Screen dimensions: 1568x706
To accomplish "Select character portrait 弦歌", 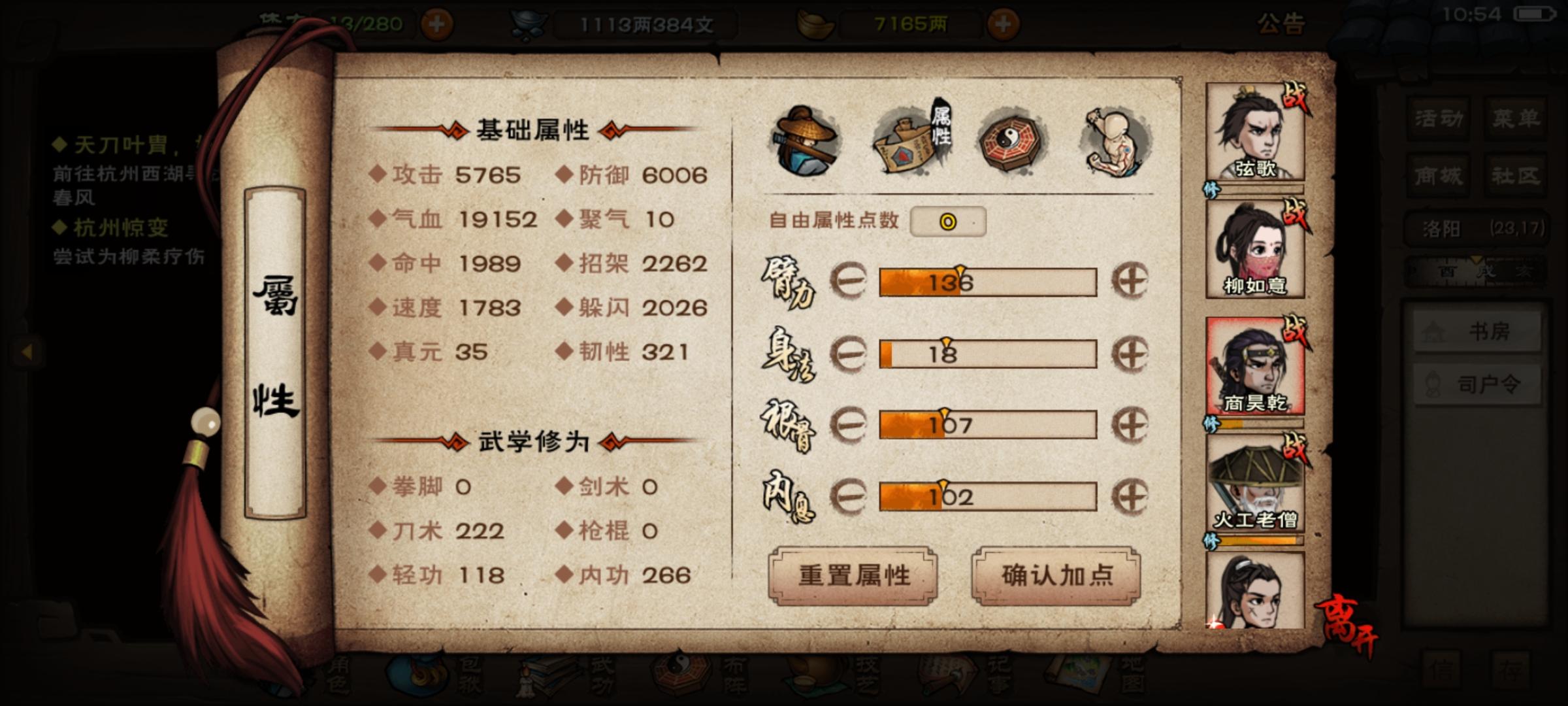I will coord(1255,132).
